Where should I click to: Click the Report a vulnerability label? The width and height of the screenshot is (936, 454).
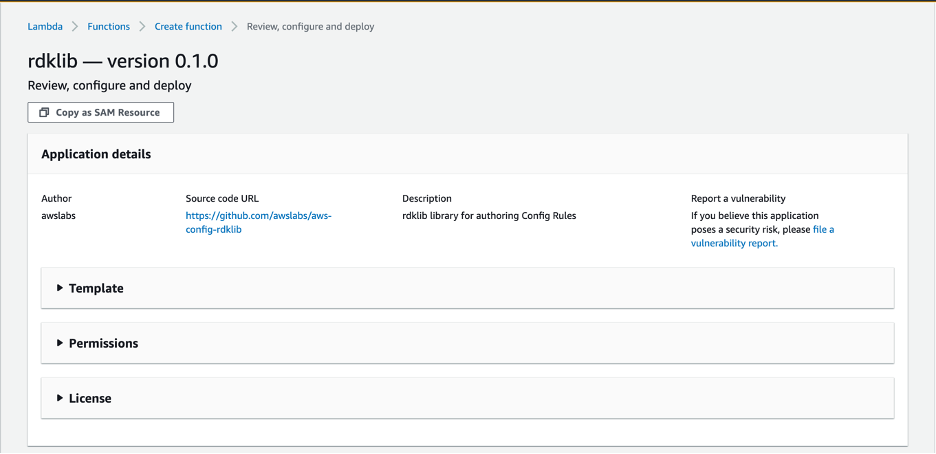[738, 199]
